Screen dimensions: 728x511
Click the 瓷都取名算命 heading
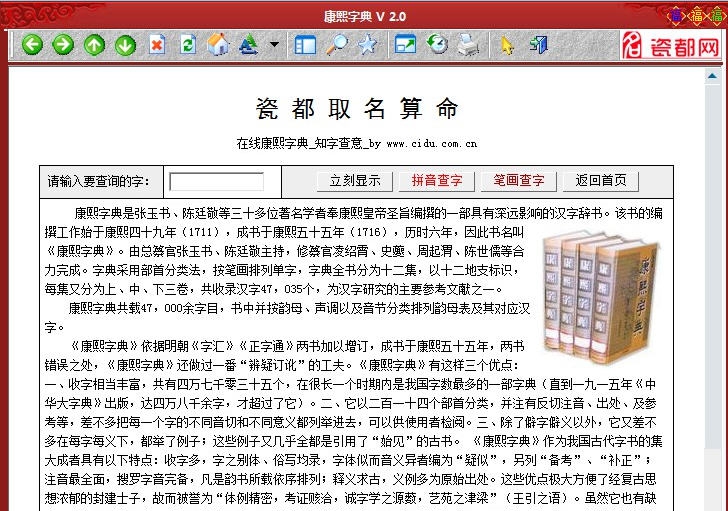(x=357, y=109)
